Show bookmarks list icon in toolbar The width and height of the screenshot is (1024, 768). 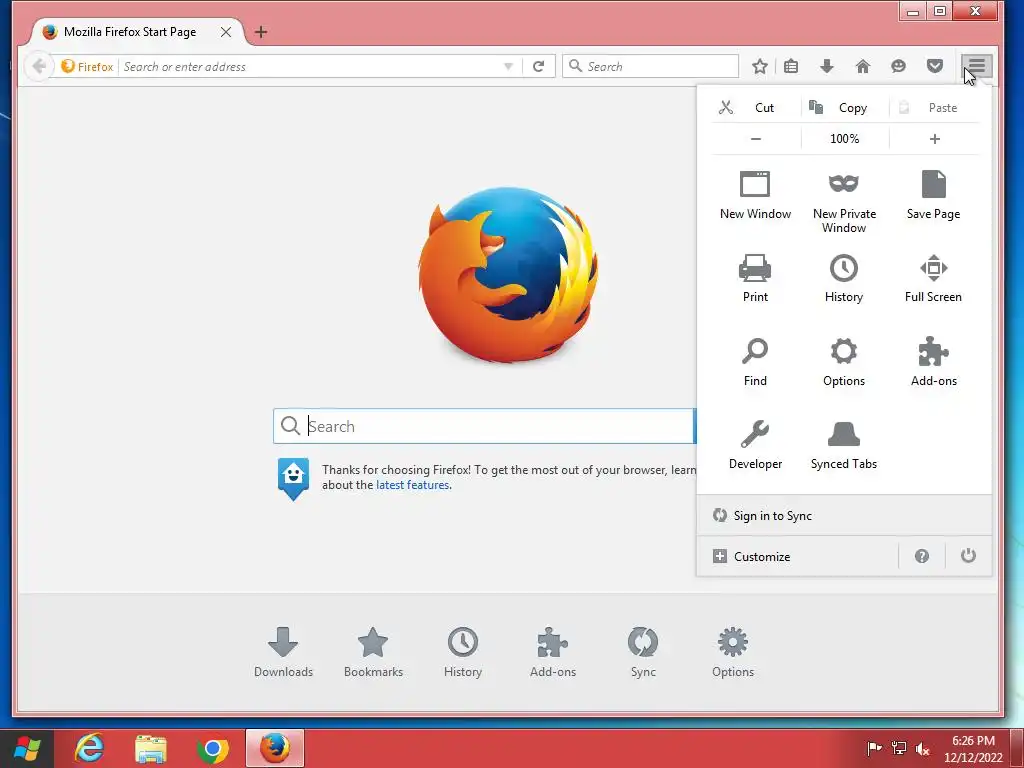pos(791,66)
